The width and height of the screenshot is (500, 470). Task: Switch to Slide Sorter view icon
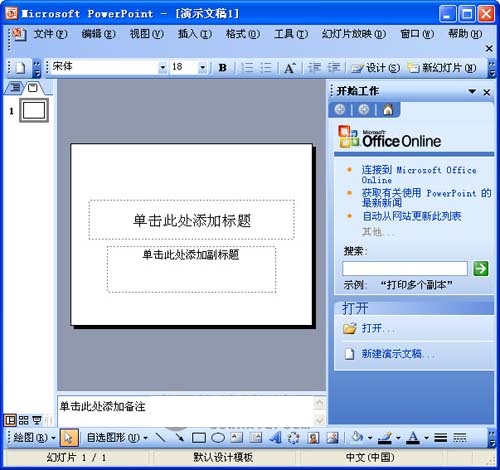23,420
